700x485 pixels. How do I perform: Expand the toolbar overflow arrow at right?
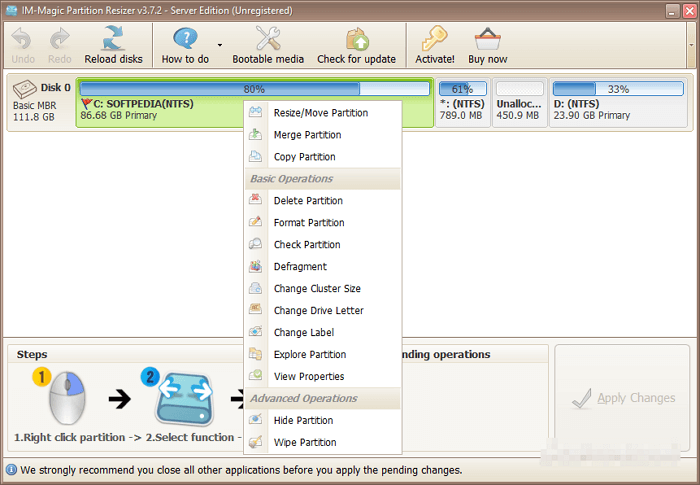click(691, 45)
